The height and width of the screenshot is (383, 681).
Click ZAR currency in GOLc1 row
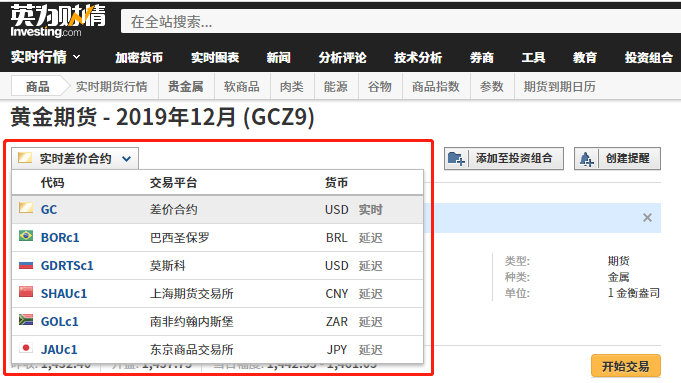click(337, 322)
